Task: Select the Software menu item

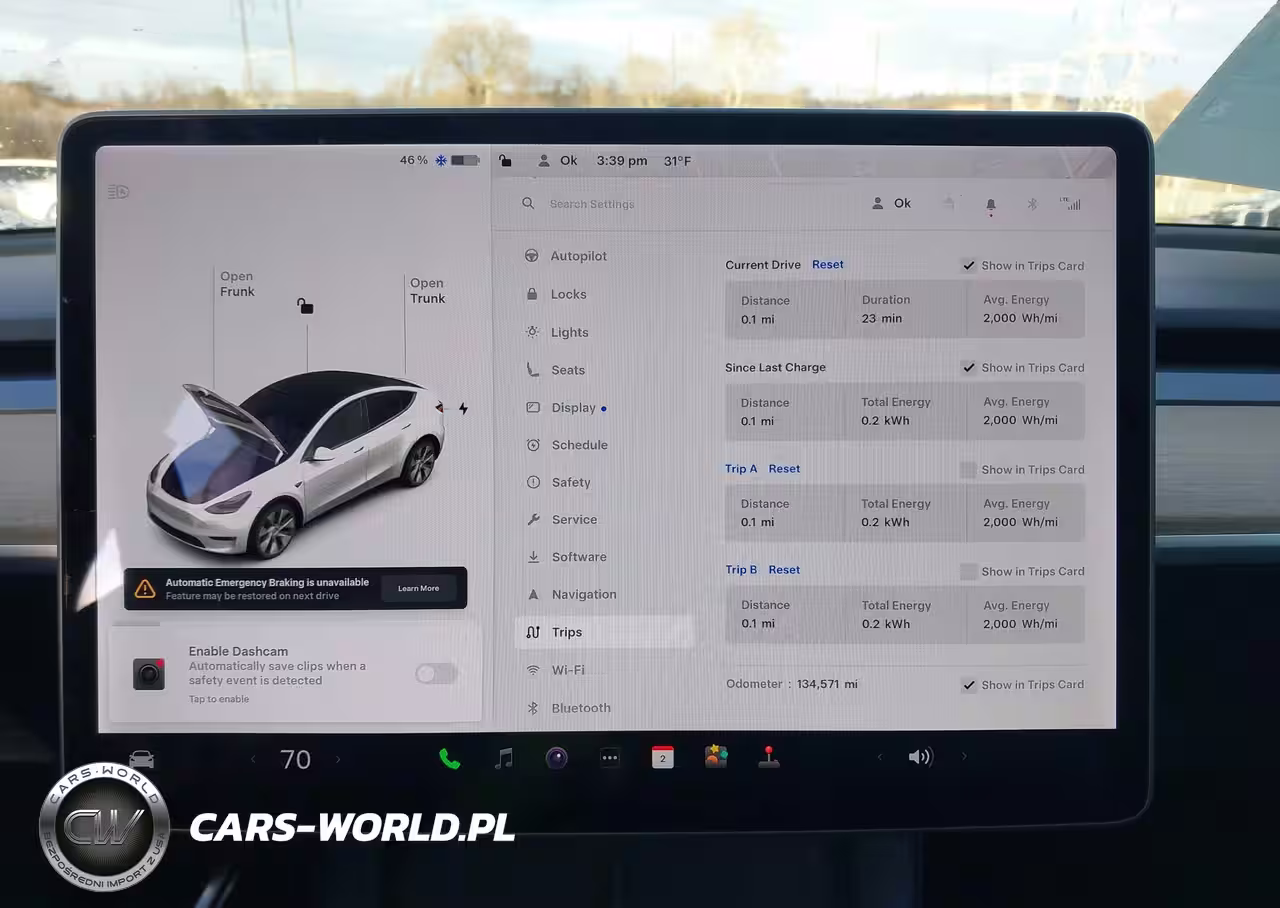Action: coord(578,557)
